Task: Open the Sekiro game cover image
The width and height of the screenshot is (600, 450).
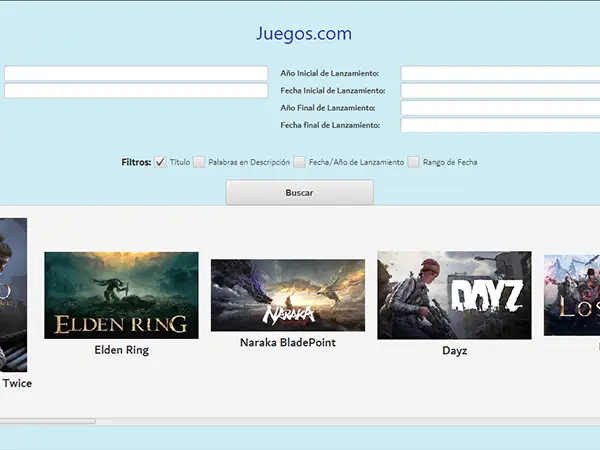Action: pos(13,295)
